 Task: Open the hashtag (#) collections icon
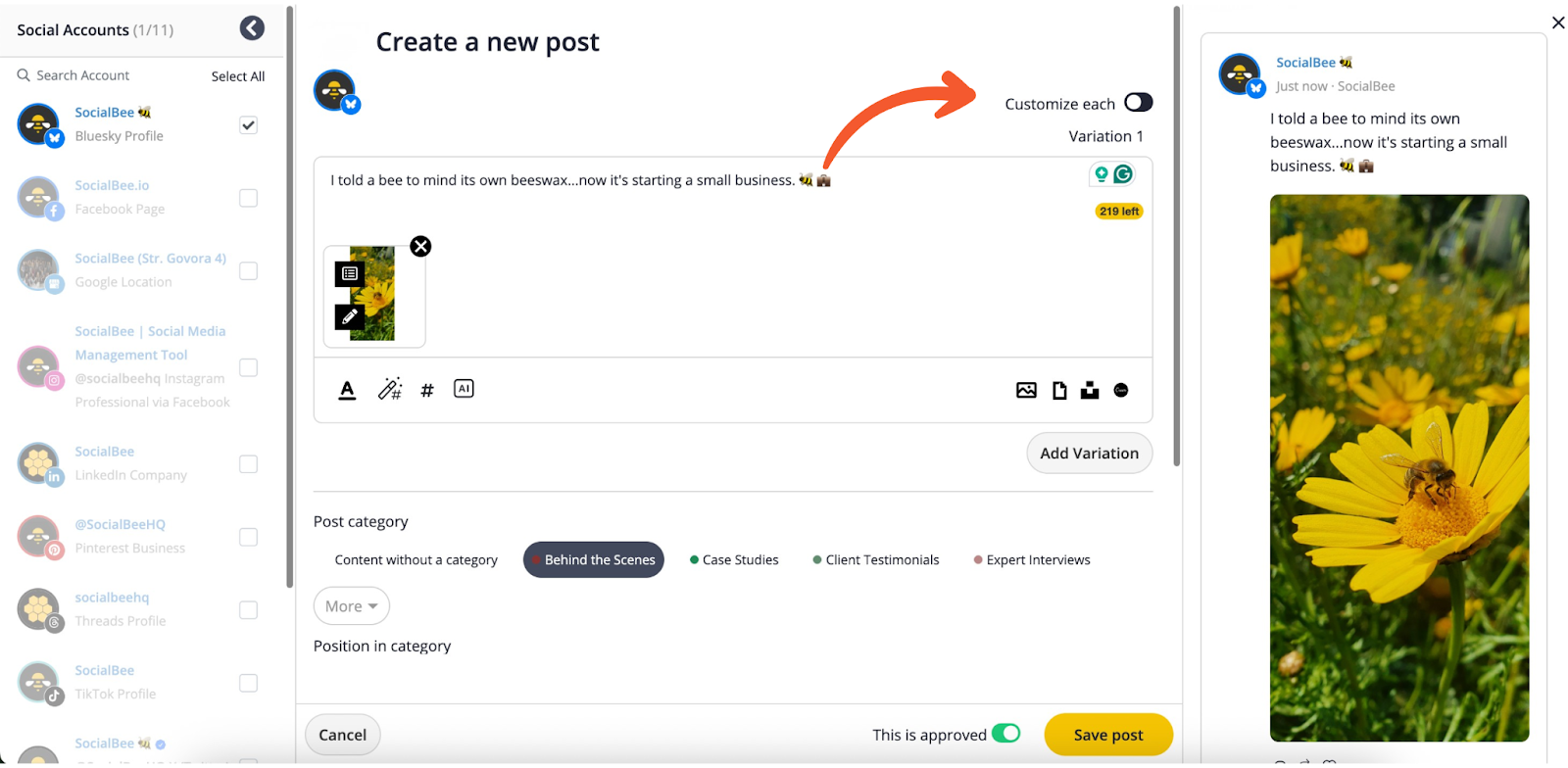(427, 391)
